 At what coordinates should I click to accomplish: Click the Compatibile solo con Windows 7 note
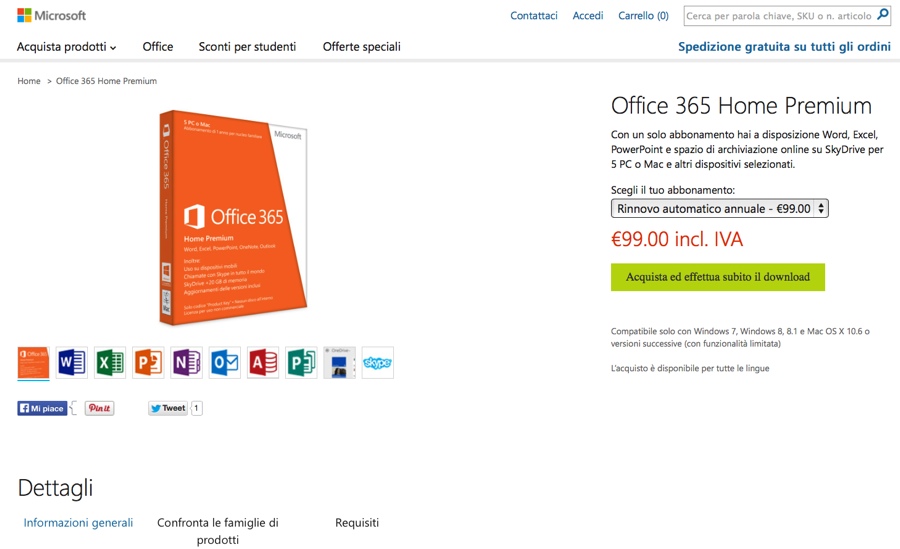[x=740, y=338]
